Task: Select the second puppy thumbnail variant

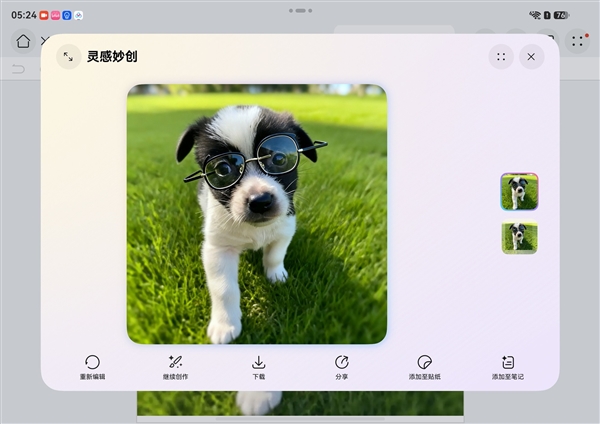Action: [519, 237]
